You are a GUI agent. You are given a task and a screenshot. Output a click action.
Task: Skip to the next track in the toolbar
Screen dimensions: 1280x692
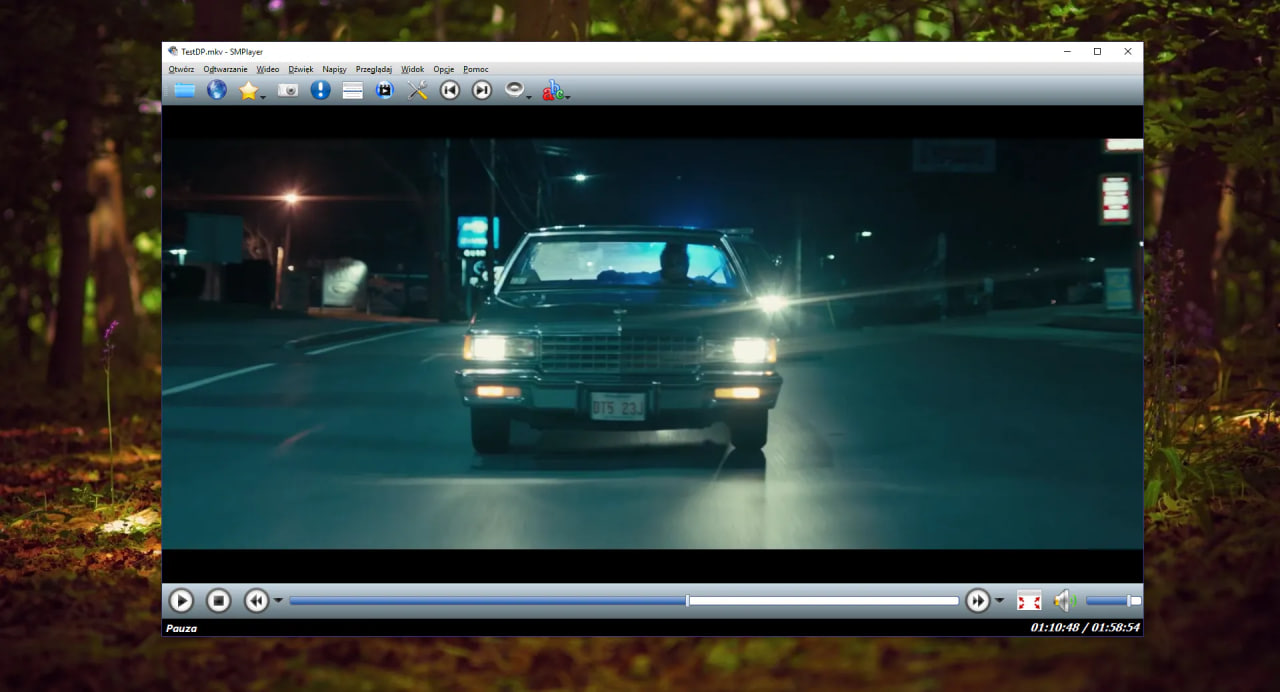(482, 91)
